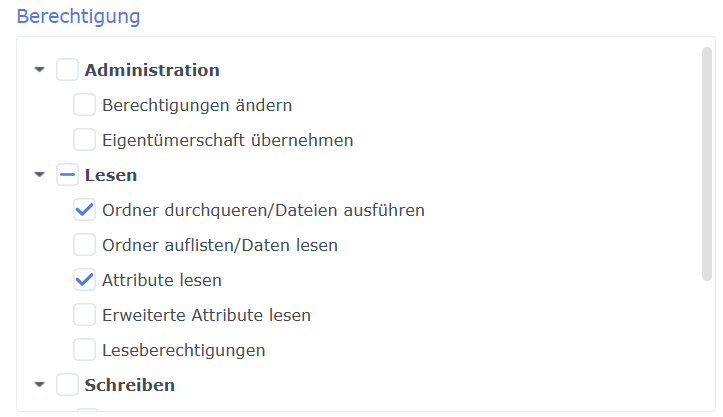
Task: Tick the Eigentümerschaft übernehmen checkbox
Action: 85,140
